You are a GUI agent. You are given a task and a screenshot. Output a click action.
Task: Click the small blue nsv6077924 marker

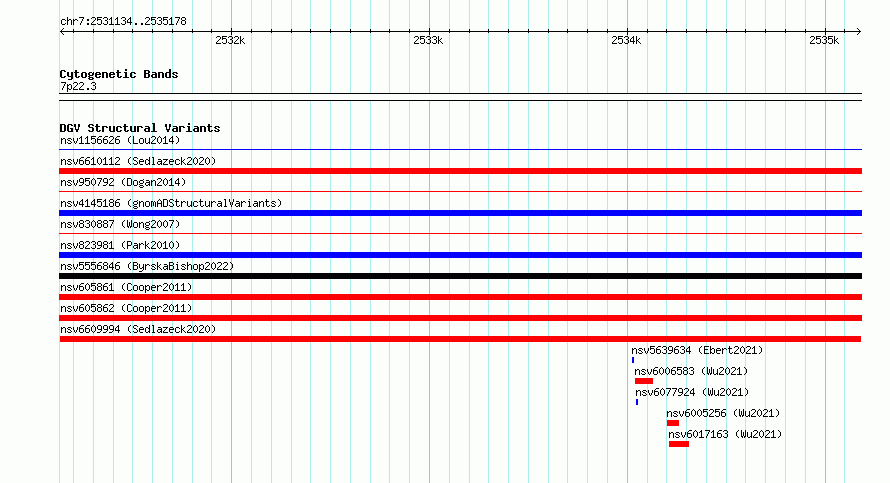pyautogui.click(x=637, y=402)
